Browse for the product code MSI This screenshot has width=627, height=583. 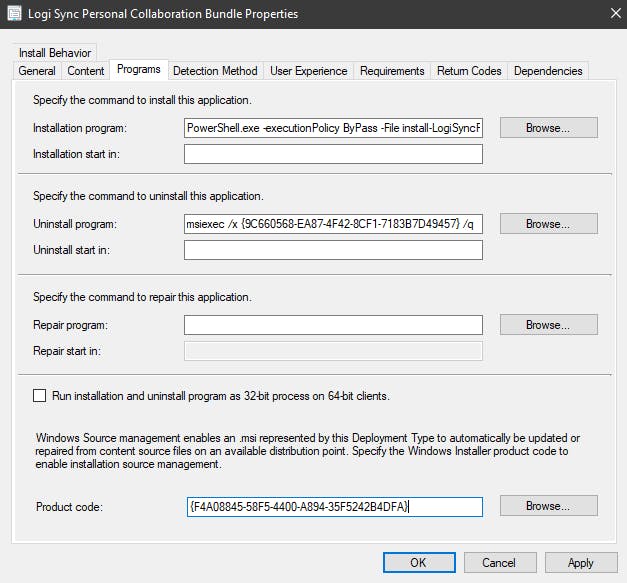pos(549,506)
